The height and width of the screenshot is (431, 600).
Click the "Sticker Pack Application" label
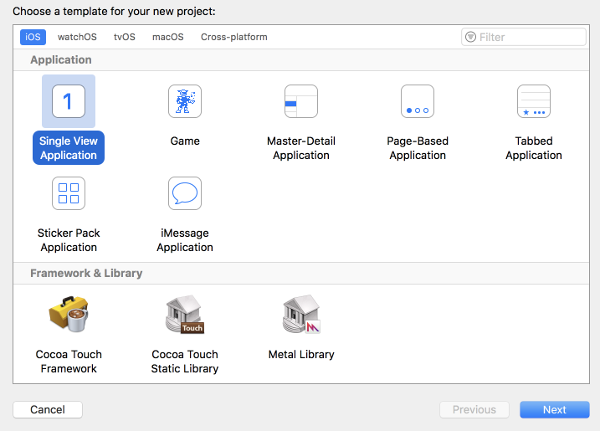(68, 240)
